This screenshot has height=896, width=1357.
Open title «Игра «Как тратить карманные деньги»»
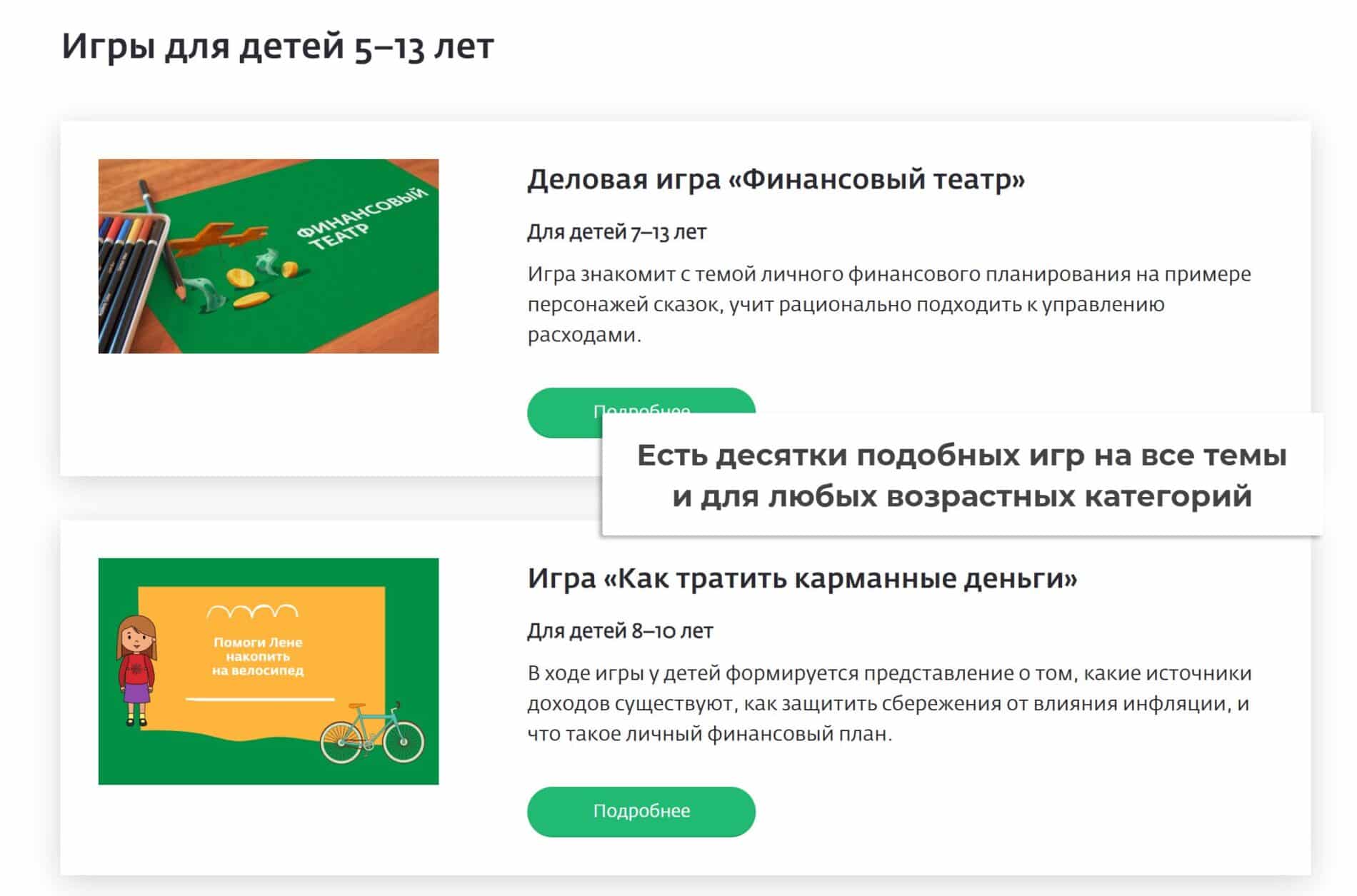[x=802, y=578]
